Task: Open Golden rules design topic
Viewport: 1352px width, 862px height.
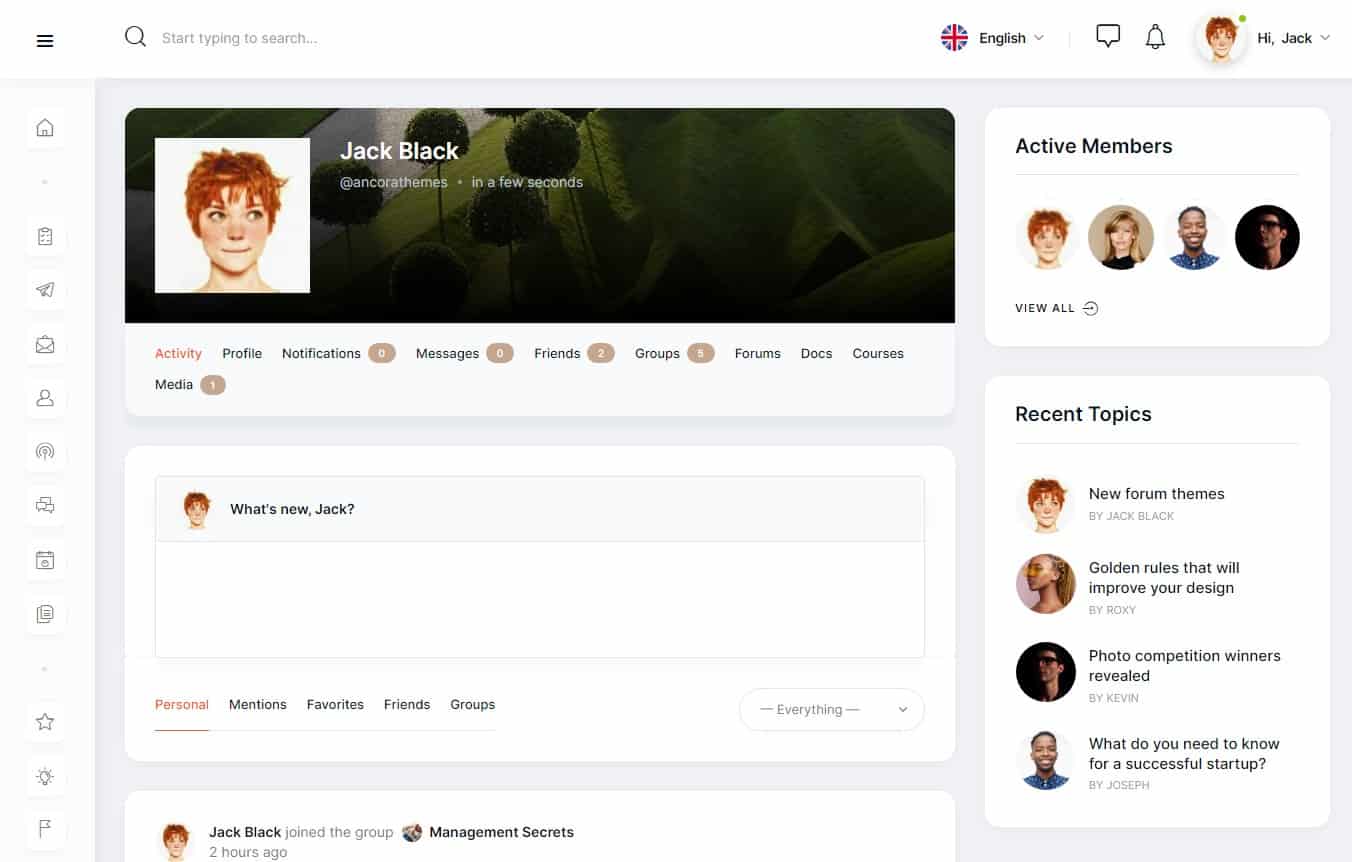Action: [1163, 578]
